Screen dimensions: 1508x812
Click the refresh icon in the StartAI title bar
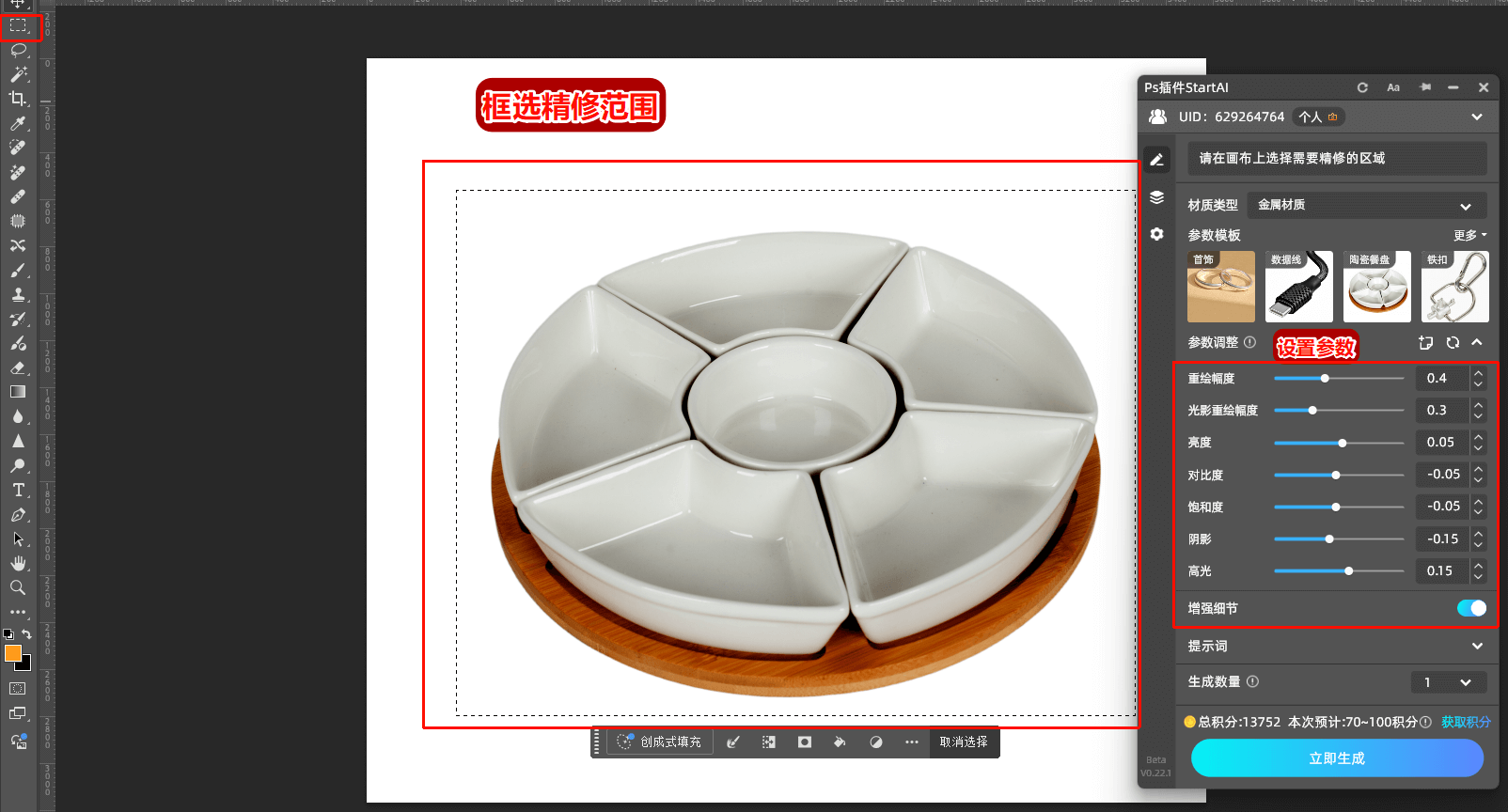coord(1362,87)
